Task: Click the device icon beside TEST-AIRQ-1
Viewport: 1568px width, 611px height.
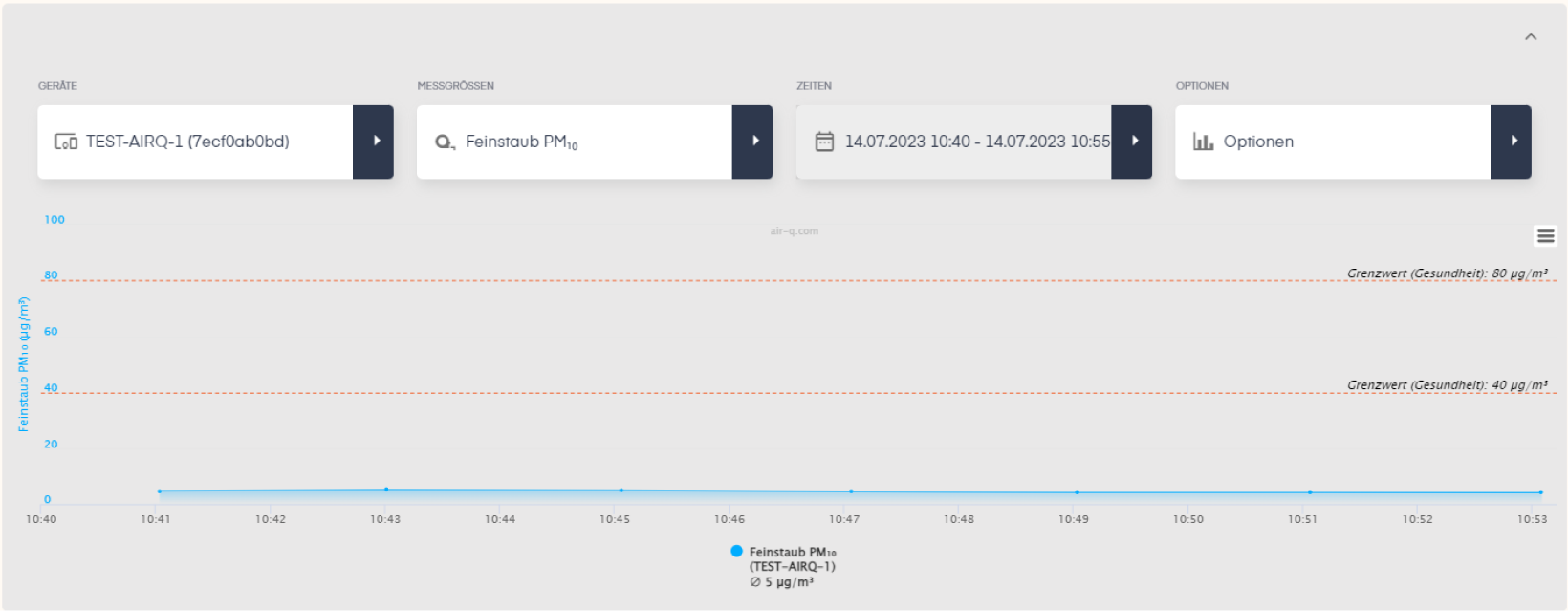Action: tap(66, 142)
